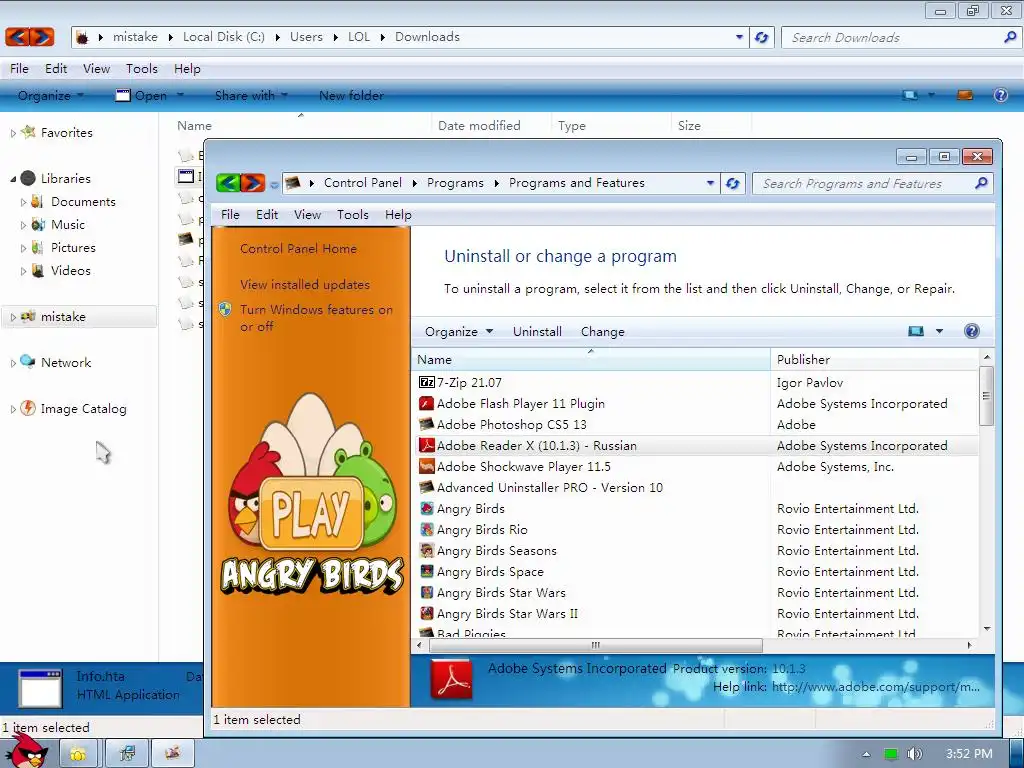
Task: Toggle the preview pane in Downloads window
Action: (965, 95)
